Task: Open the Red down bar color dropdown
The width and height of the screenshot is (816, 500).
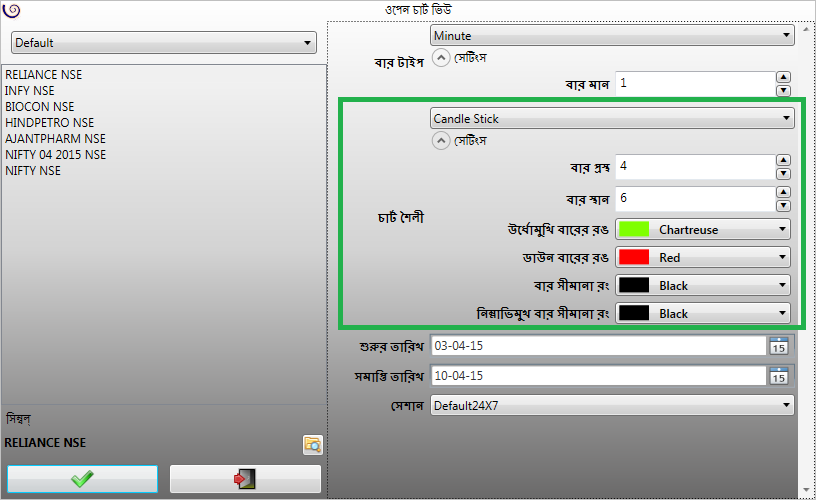Action: pos(703,258)
